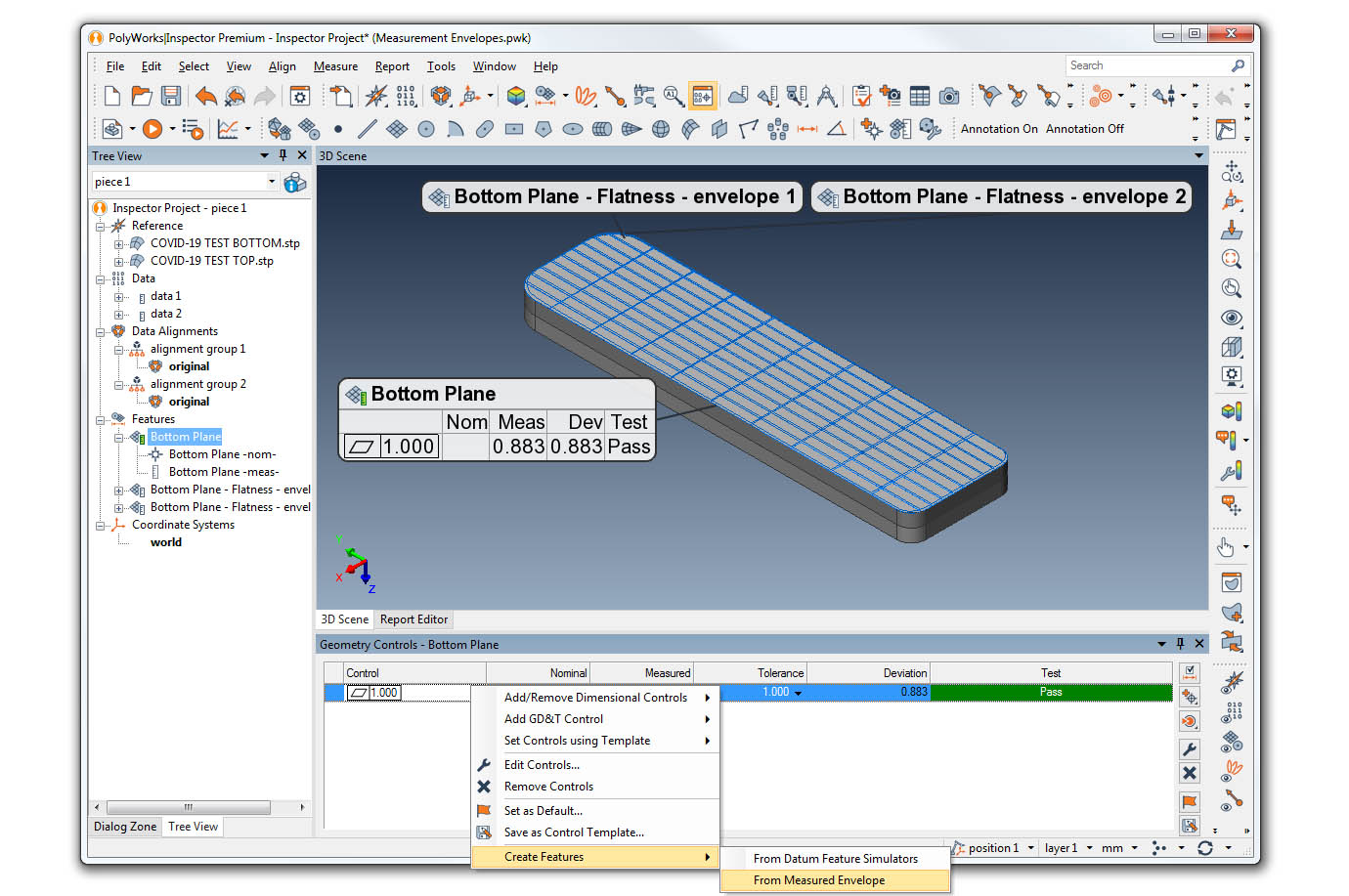Screen dimensions: 1349x896
Task: Create a circle feature icon
Action: (426, 129)
